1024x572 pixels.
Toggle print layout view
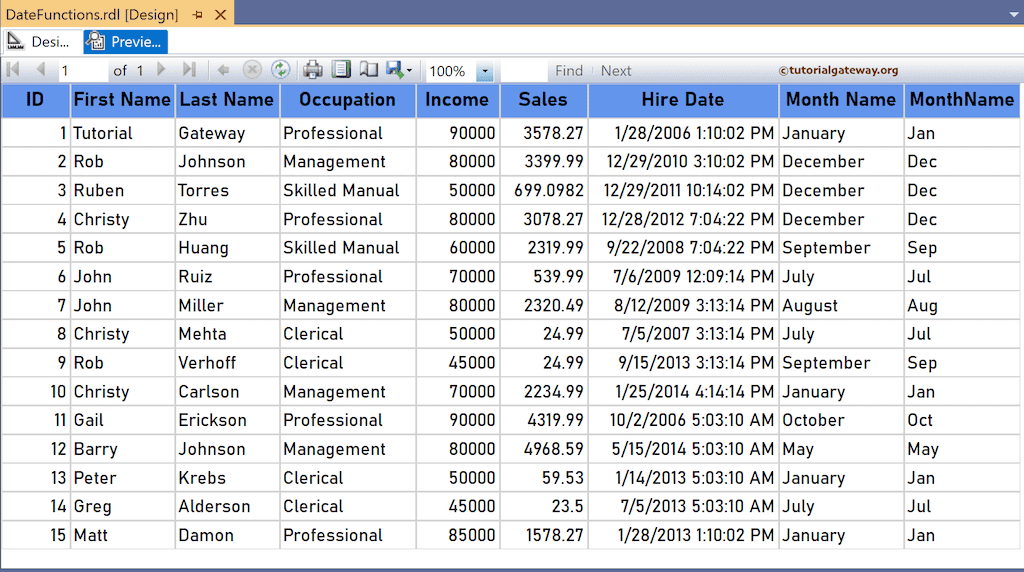tap(341, 69)
